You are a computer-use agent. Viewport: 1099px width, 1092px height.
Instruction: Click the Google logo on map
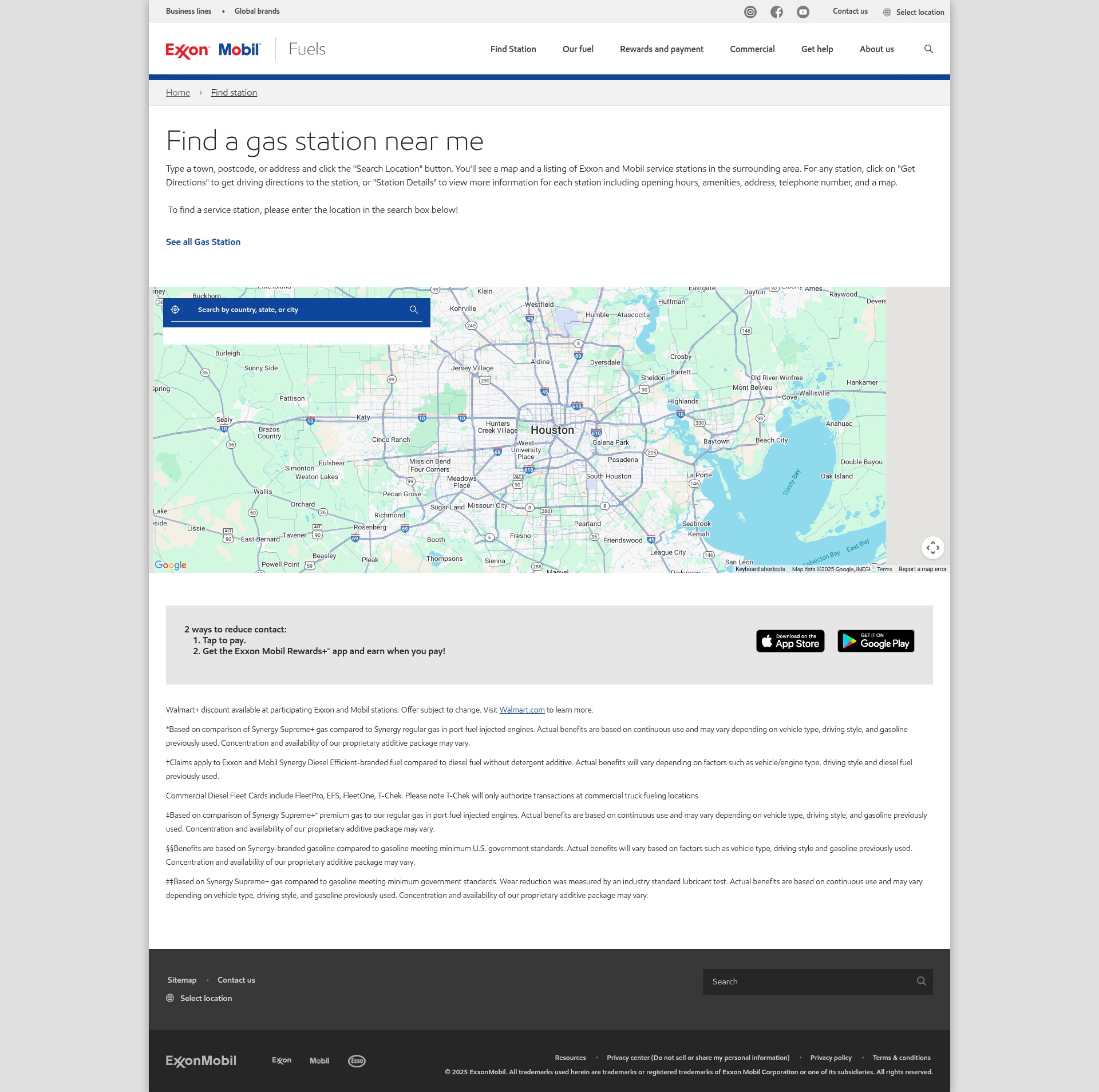(171, 565)
